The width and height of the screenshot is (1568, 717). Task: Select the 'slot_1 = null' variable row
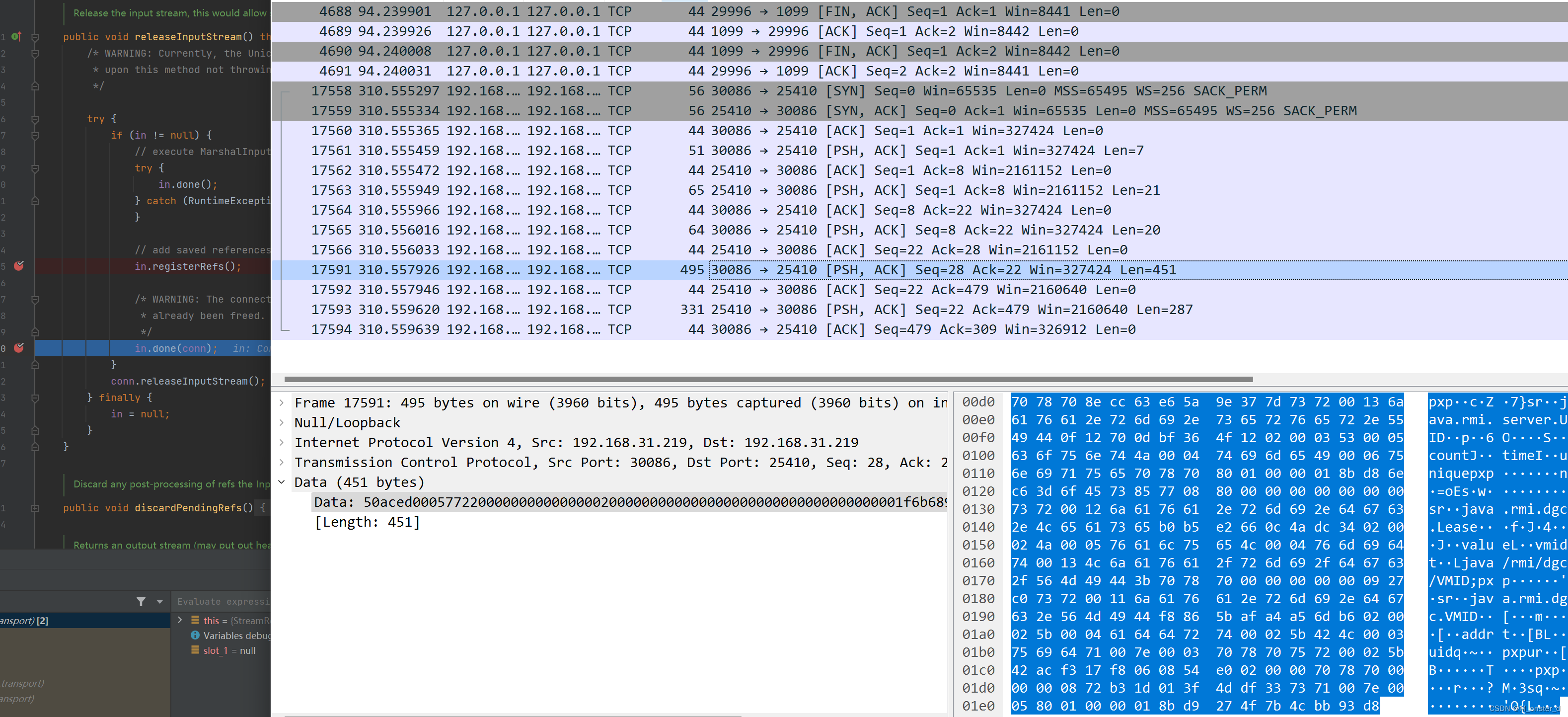click(222, 650)
